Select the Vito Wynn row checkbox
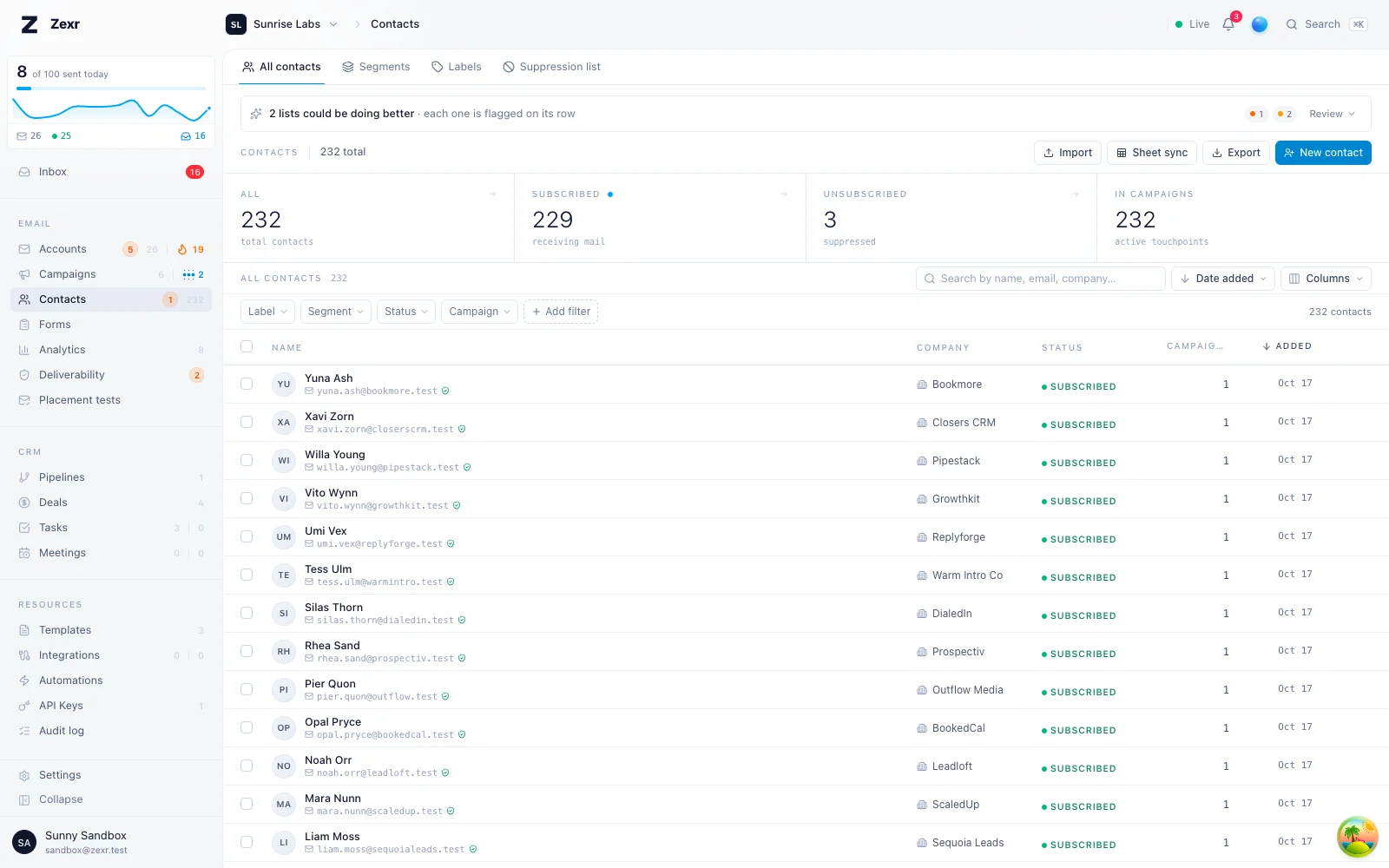This screenshot has width=1389, height=868. 247,498
